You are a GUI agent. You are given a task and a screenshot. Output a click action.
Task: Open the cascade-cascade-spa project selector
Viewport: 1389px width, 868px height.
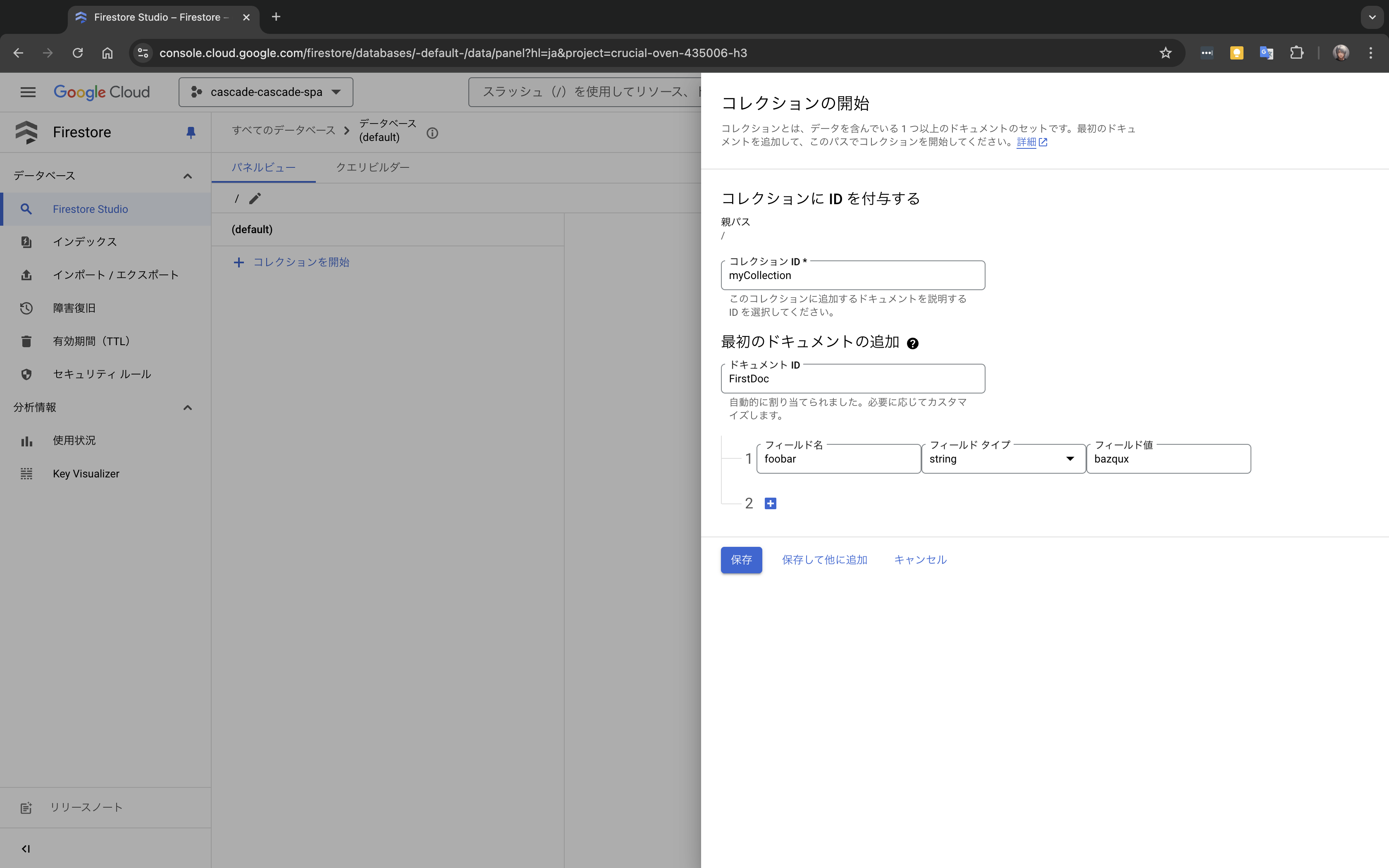[266, 92]
